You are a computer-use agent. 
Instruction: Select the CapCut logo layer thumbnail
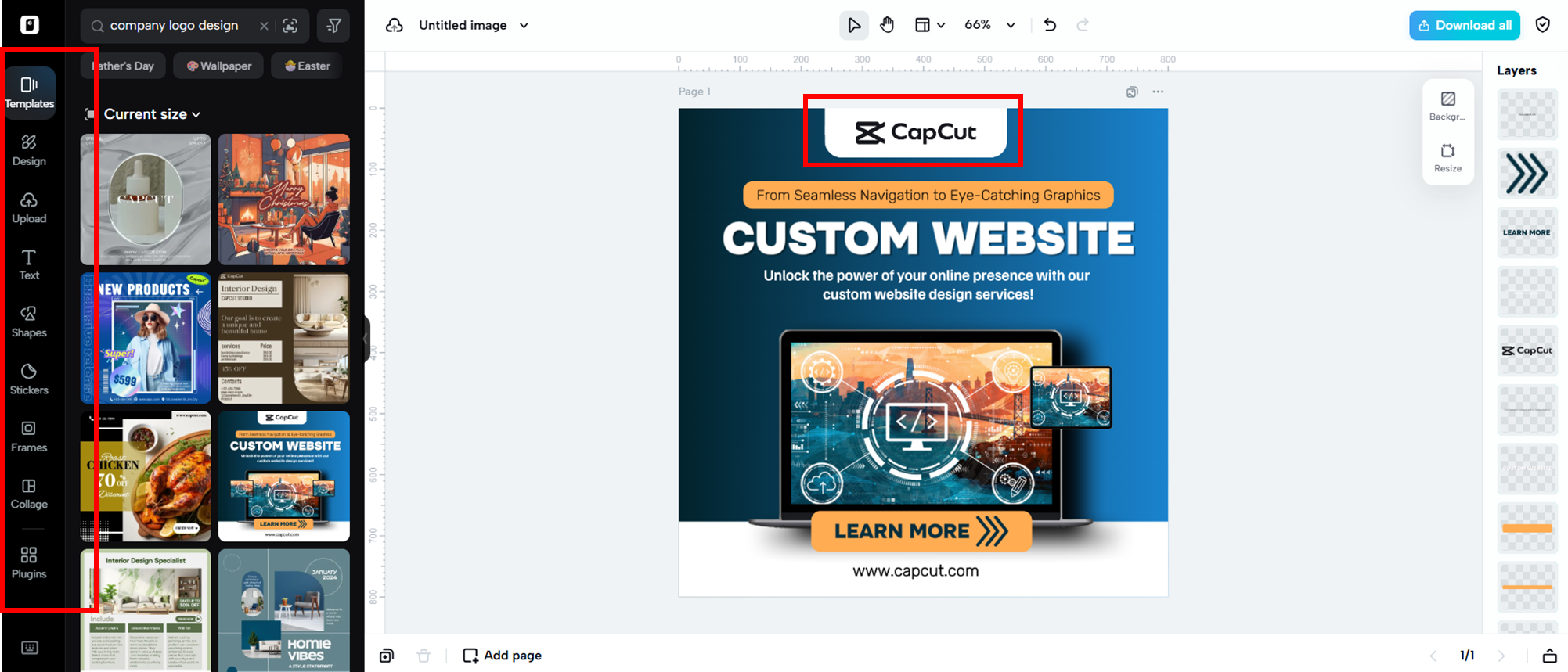coord(1527,350)
